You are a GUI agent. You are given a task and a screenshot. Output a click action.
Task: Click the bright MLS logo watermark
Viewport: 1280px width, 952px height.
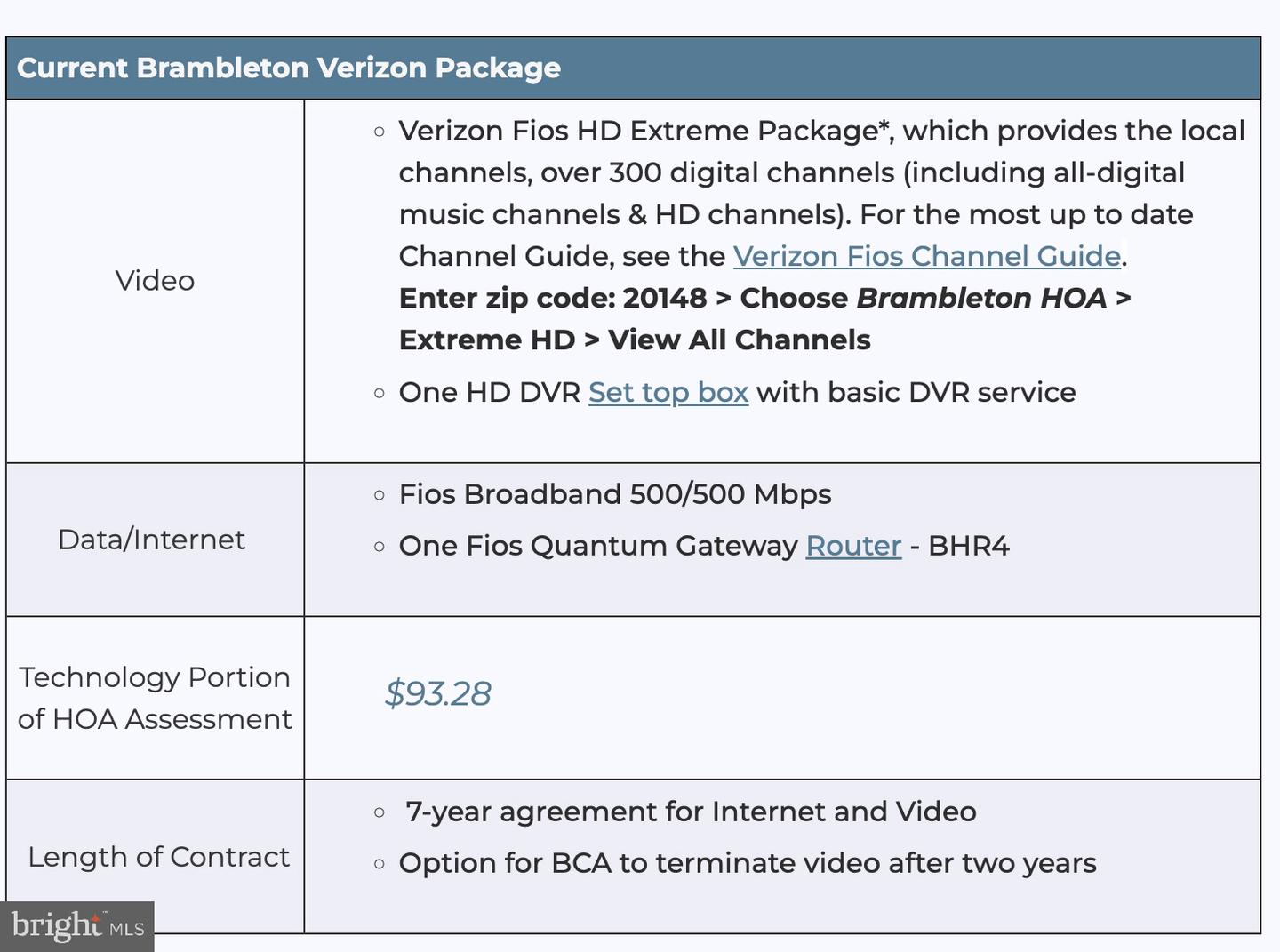pyautogui.click(x=77, y=926)
